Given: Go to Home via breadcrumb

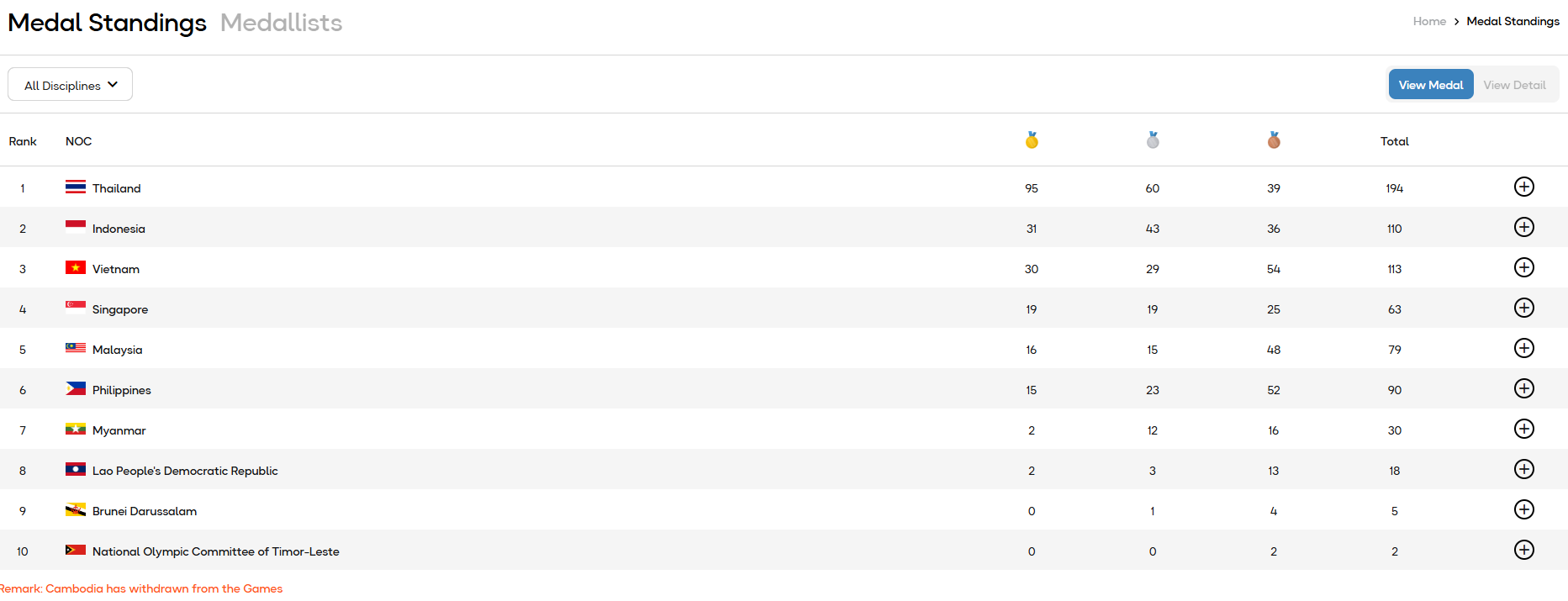Looking at the screenshot, I should click(x=1429, y=21).
